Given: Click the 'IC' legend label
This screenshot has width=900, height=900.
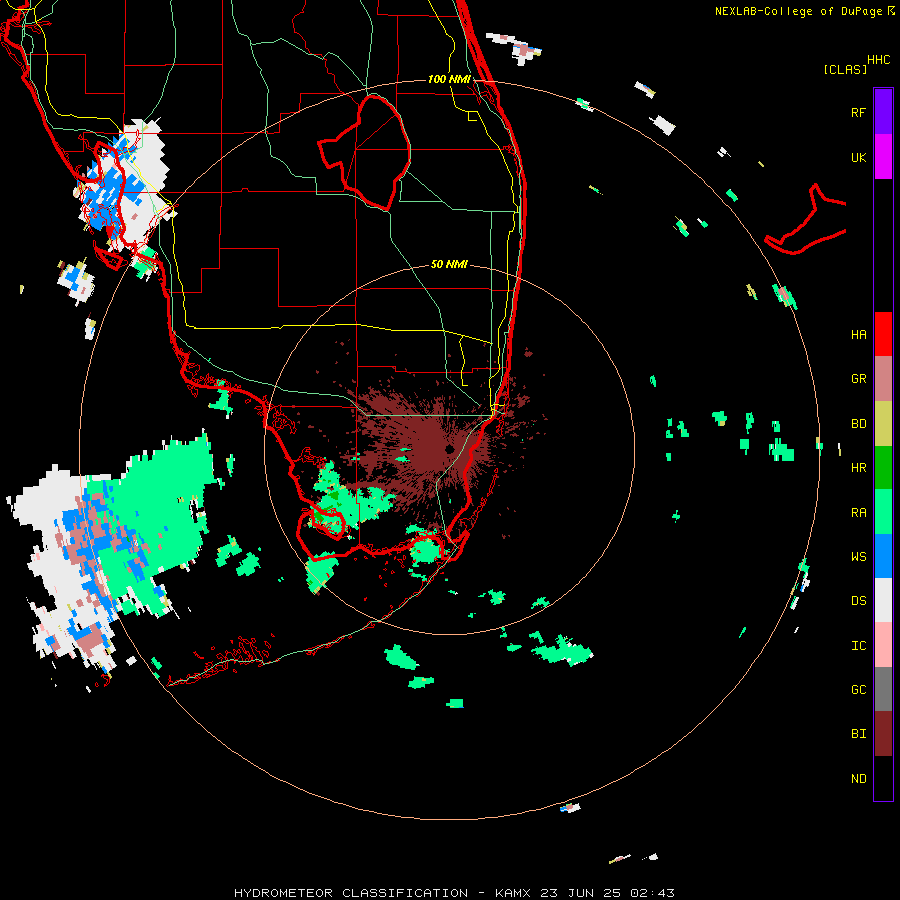Looking at the screenshot, I should coord(858,646).
